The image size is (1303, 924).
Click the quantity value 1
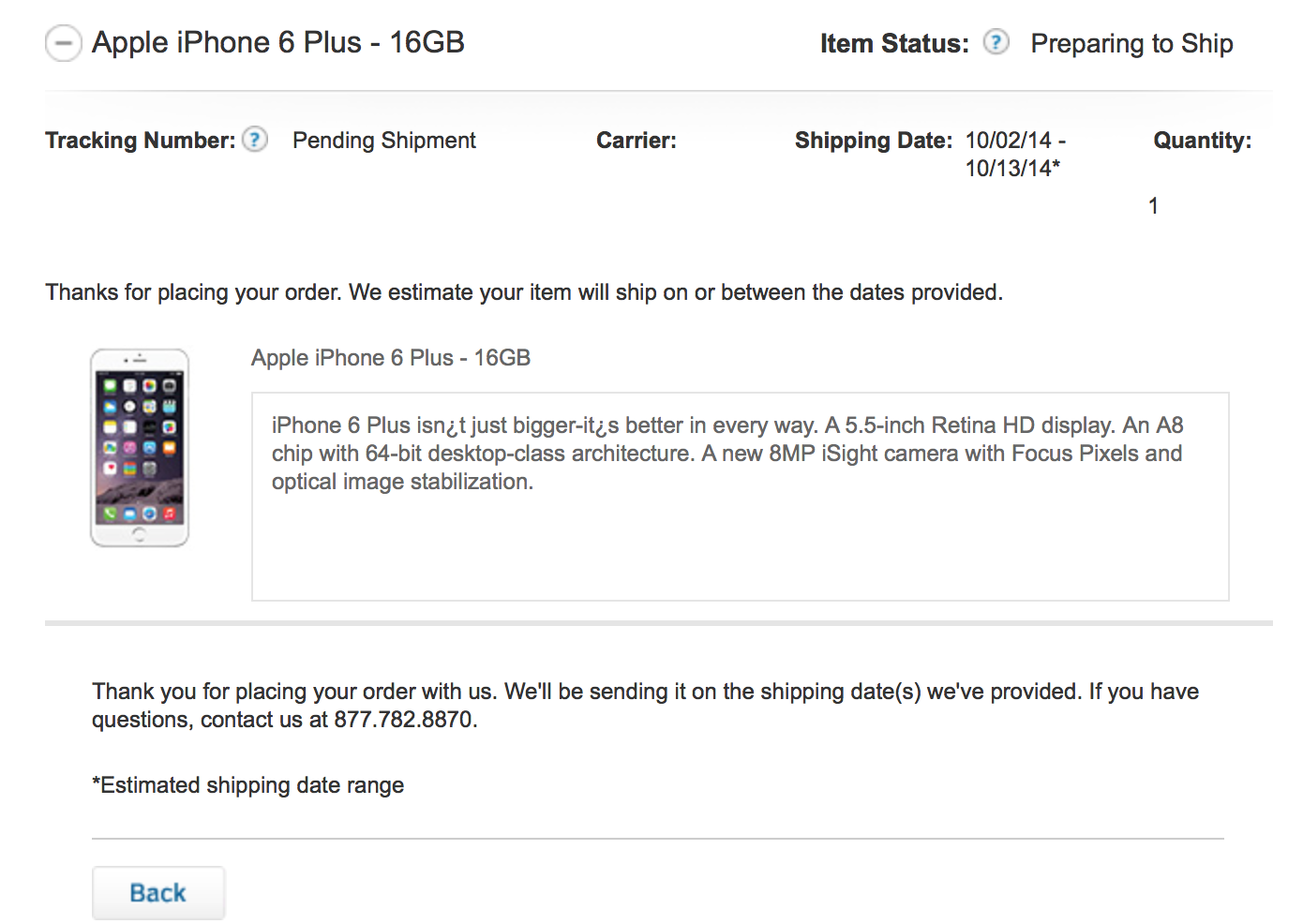tap(1153, 206)
